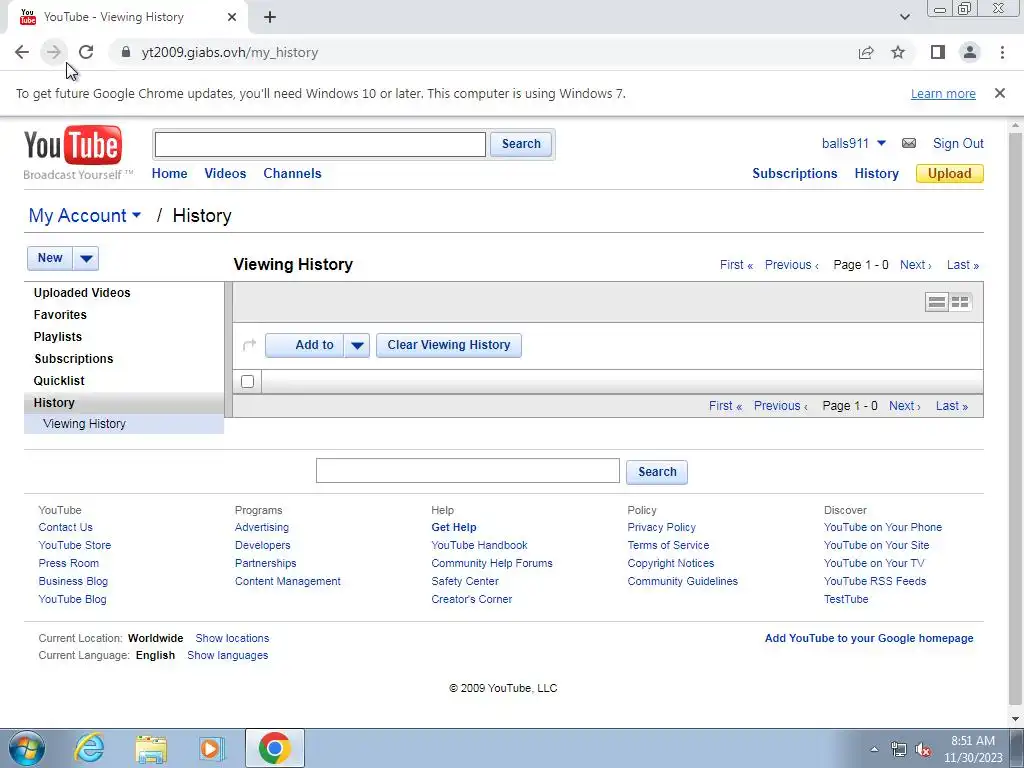This screenshot has width=1024, height=768.
Task: Go back with browser back arrow
Action: pos(22,52)
